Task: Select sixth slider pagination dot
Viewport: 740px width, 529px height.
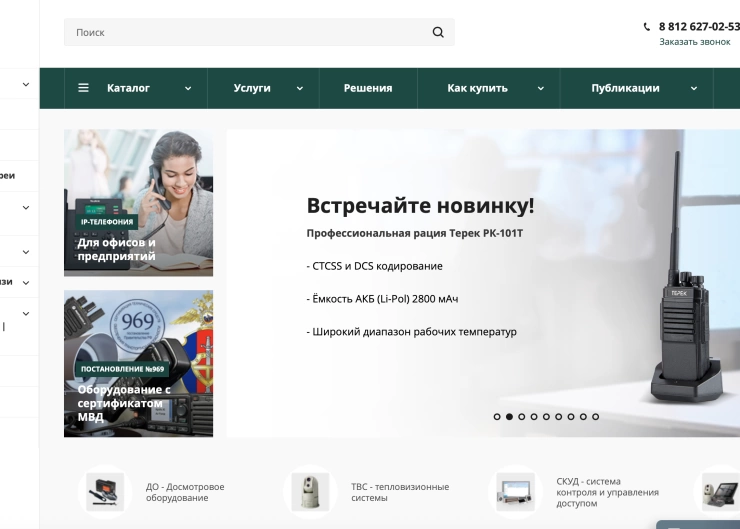Action: (558, 417)
